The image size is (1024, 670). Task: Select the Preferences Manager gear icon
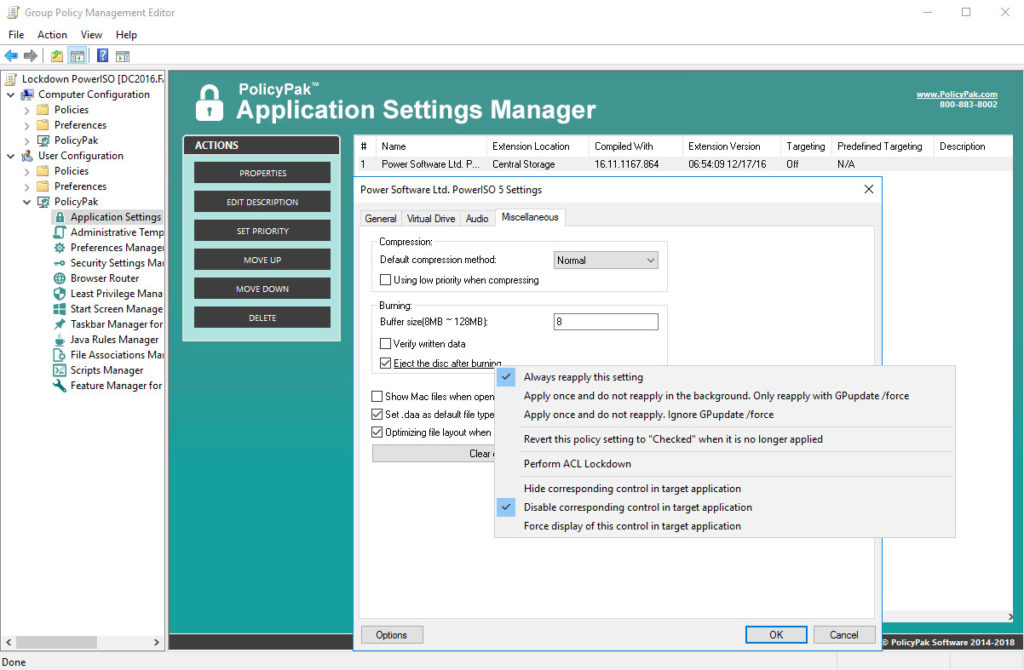pos(59,247)
